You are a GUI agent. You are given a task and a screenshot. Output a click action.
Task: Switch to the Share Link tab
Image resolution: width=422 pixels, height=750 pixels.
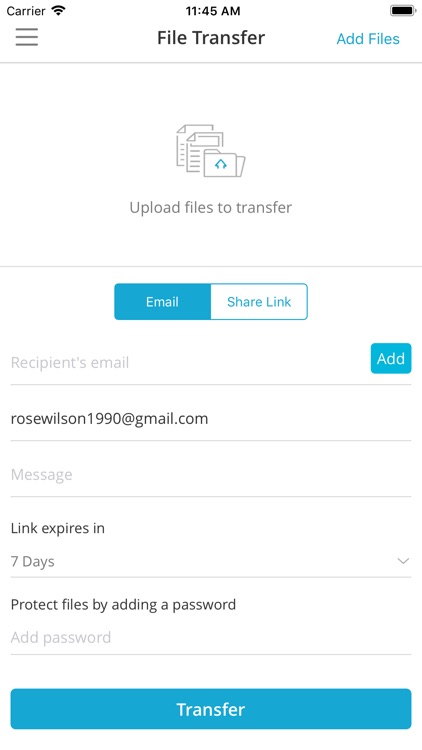(x=259, y=302)
